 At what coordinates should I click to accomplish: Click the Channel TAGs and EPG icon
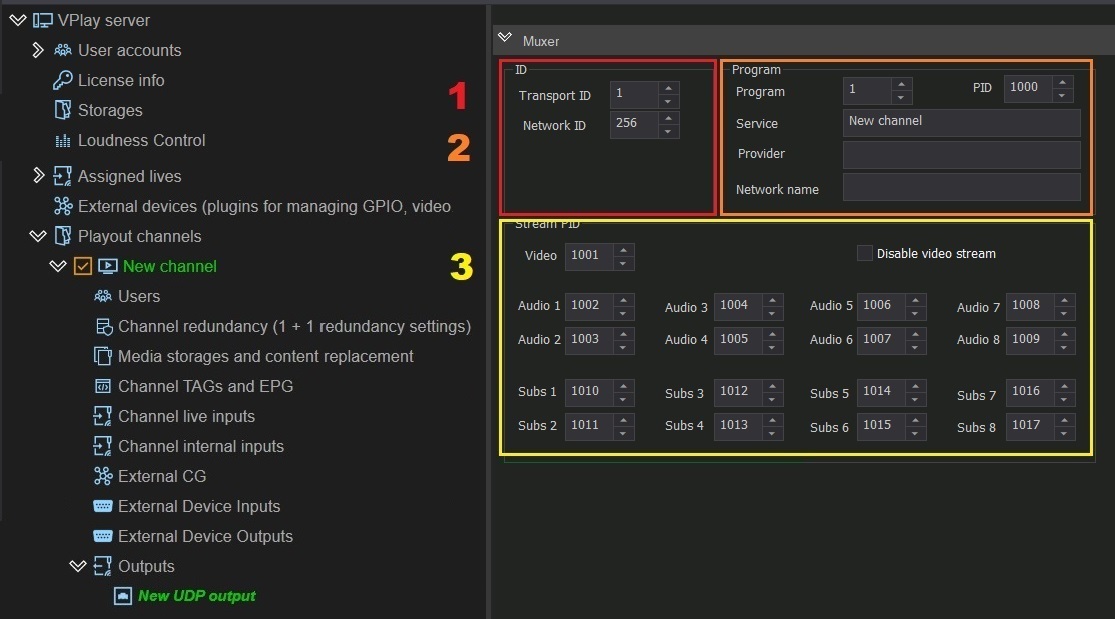click(x=103, y=386)
